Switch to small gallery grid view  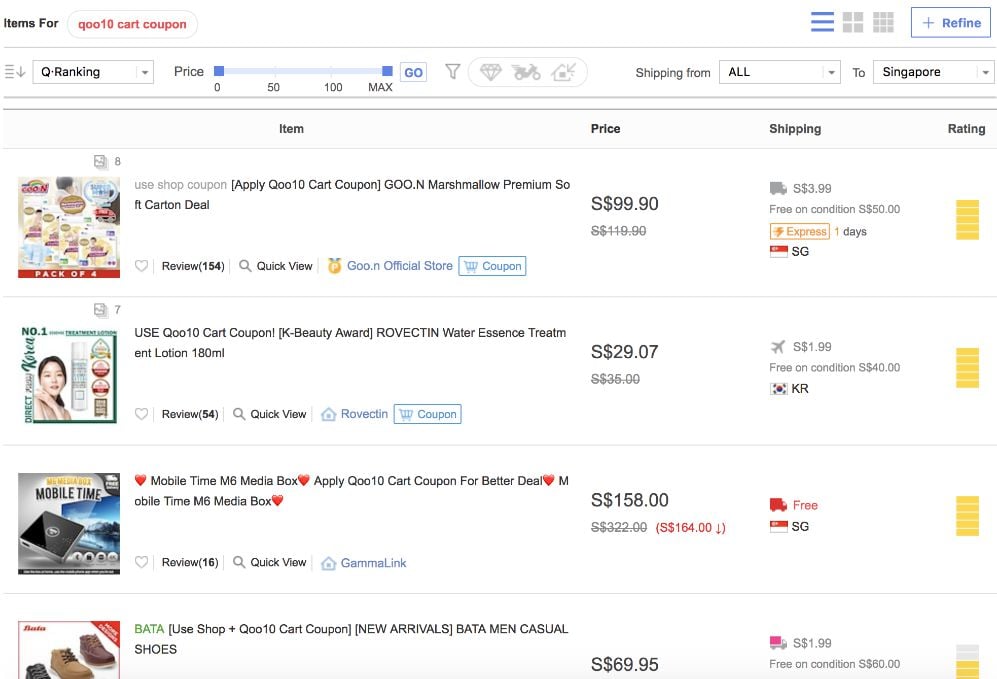(883, 22)
